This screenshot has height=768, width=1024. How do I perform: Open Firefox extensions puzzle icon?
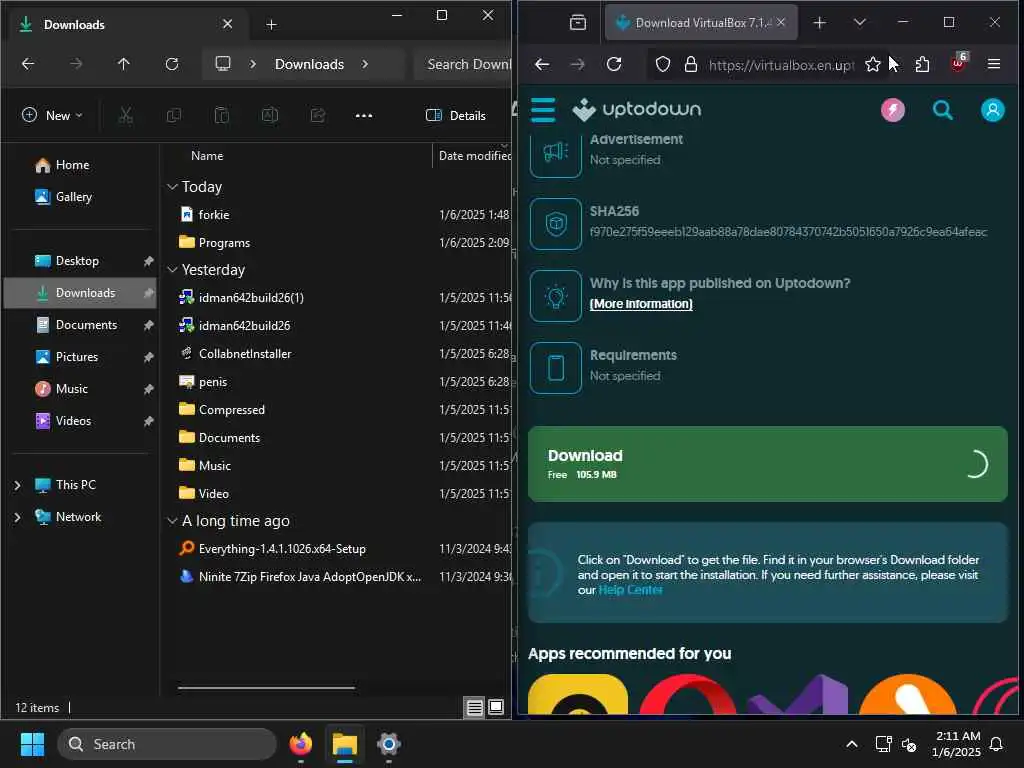pyautogui.click(x=922, y=64)
